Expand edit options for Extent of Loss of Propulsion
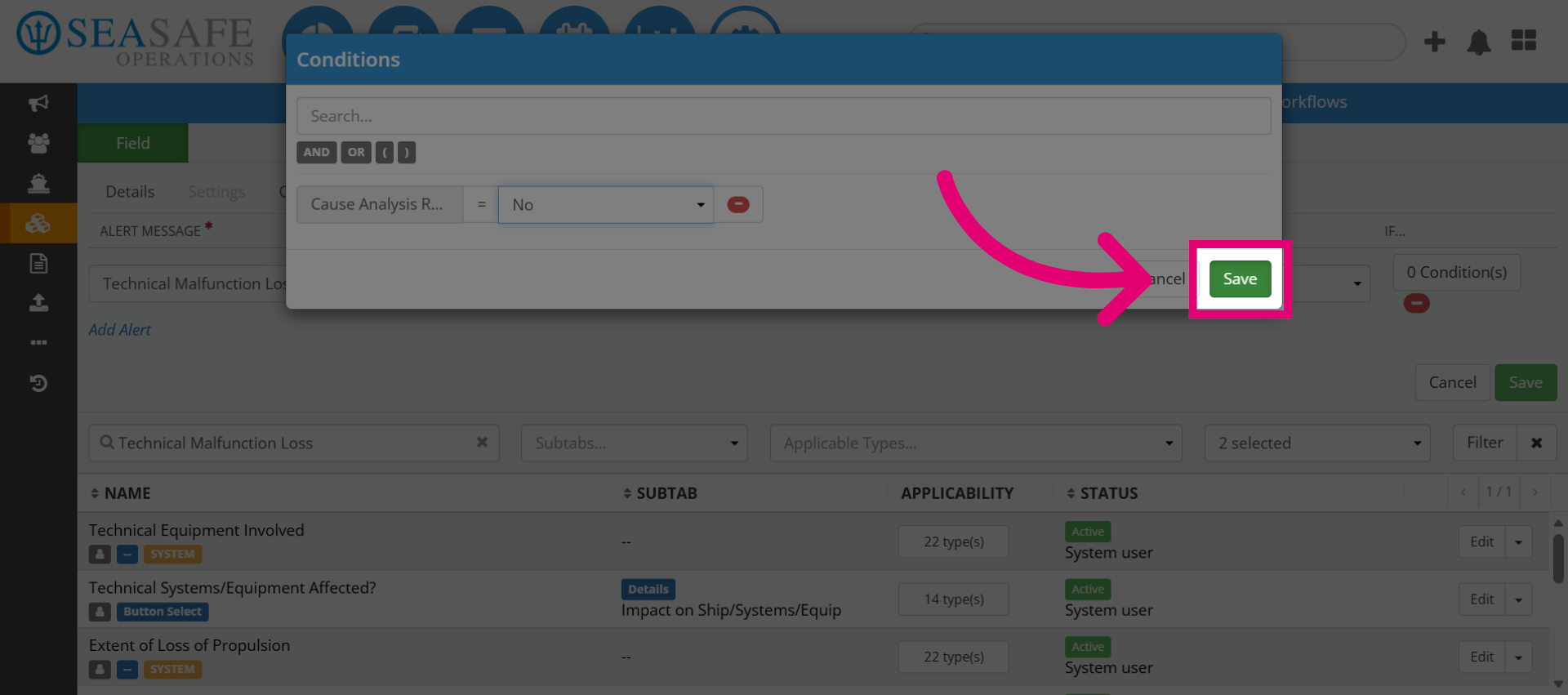The image size is (1568, 695). (1518, 657)
